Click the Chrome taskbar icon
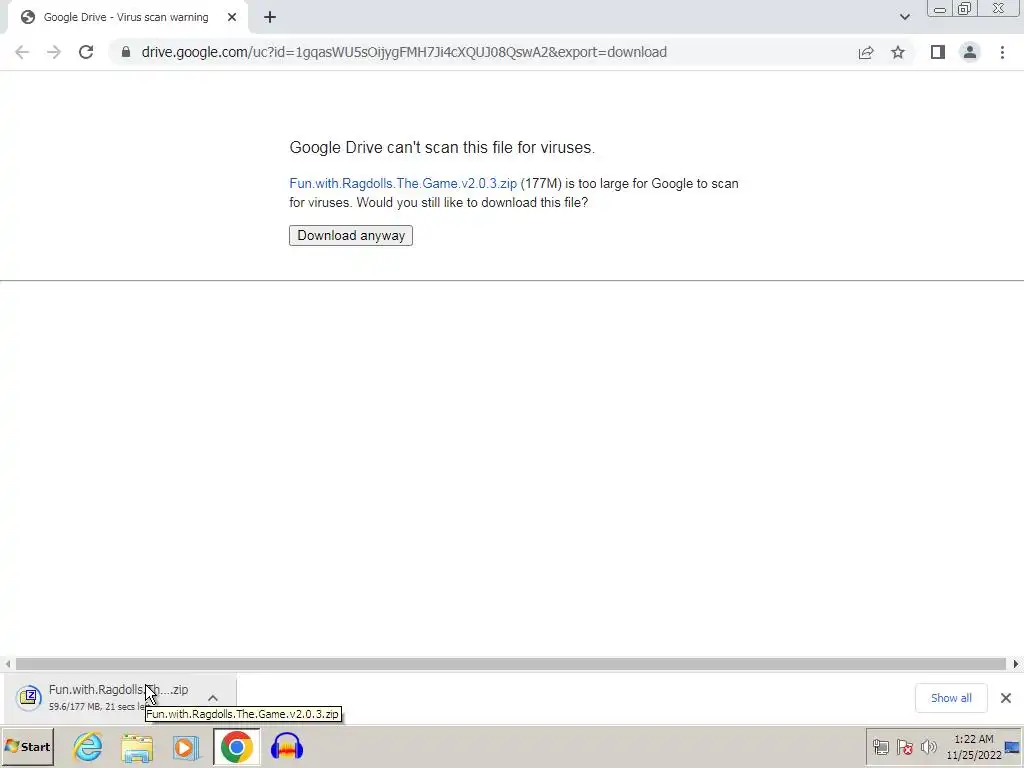 (x=236, y=746)
